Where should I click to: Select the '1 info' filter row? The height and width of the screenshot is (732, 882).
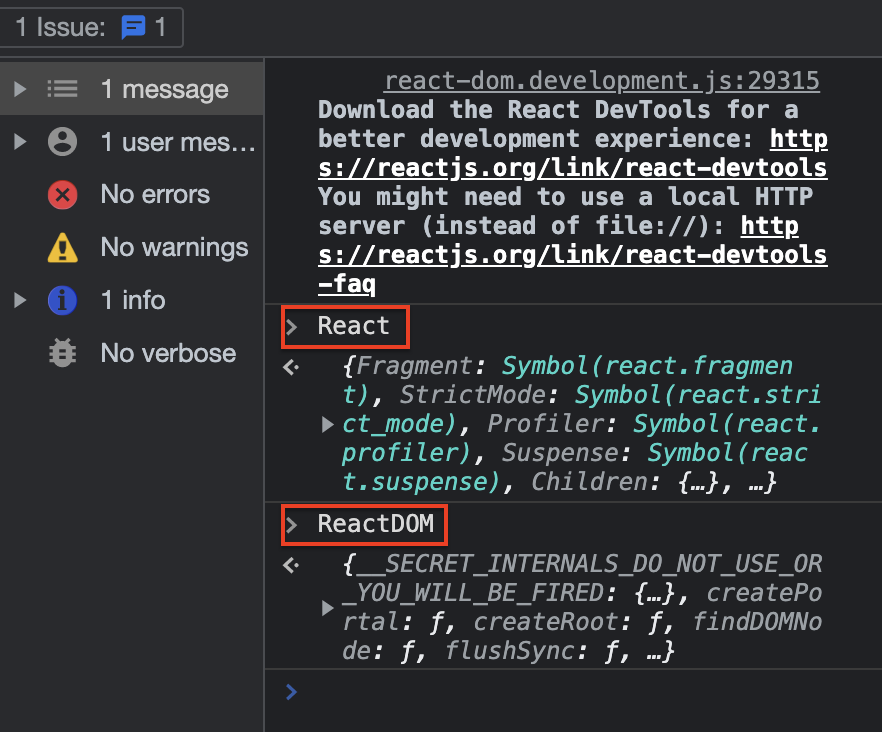(x=132, y=300)
